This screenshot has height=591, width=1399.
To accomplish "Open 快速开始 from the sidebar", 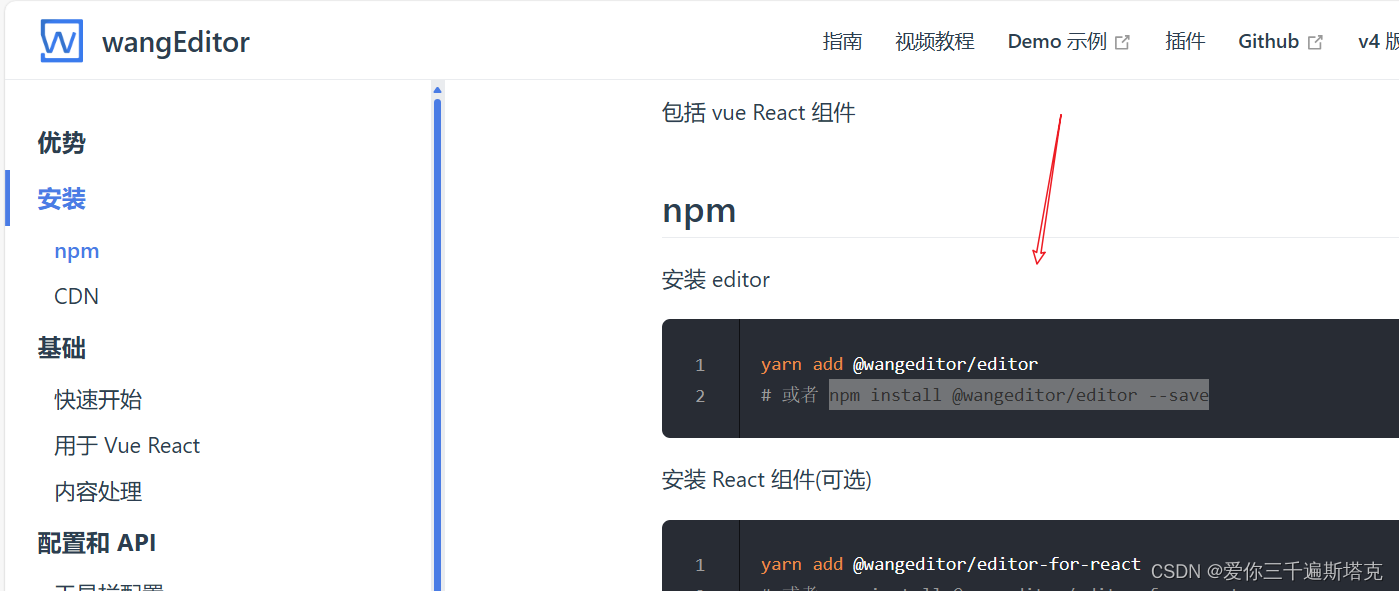I will (x=97, y=399).
